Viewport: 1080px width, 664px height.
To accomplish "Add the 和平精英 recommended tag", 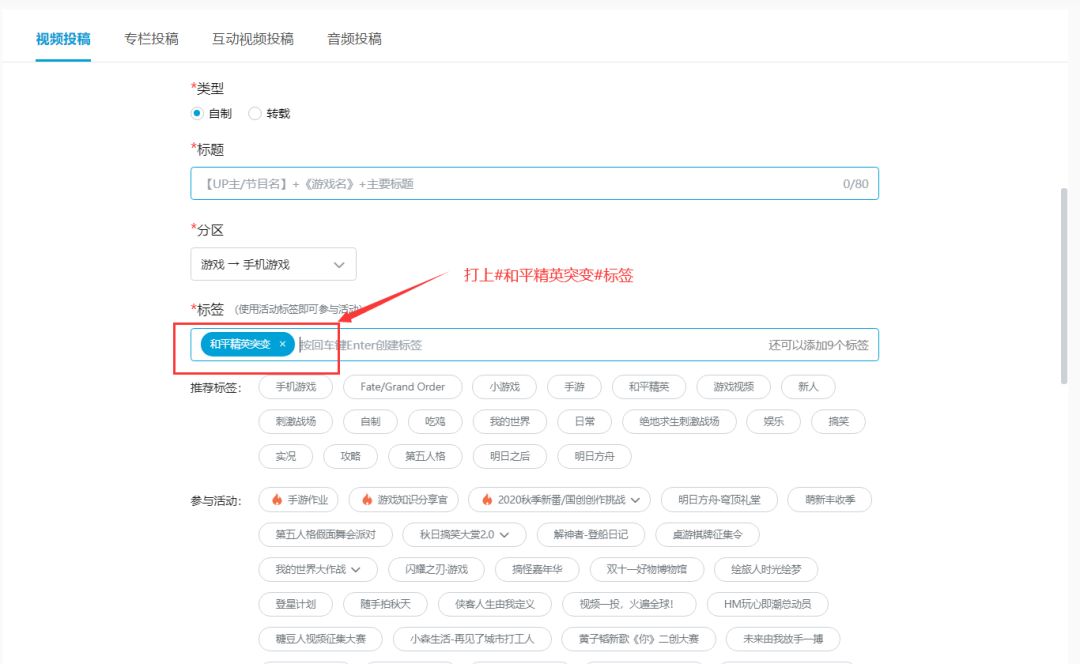I will click(x=649, y=387).
